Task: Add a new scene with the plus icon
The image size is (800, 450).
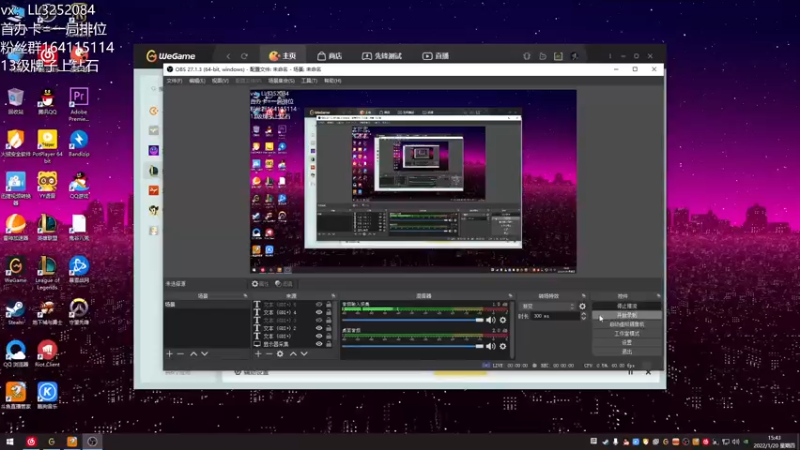Action: click(169, 354)
